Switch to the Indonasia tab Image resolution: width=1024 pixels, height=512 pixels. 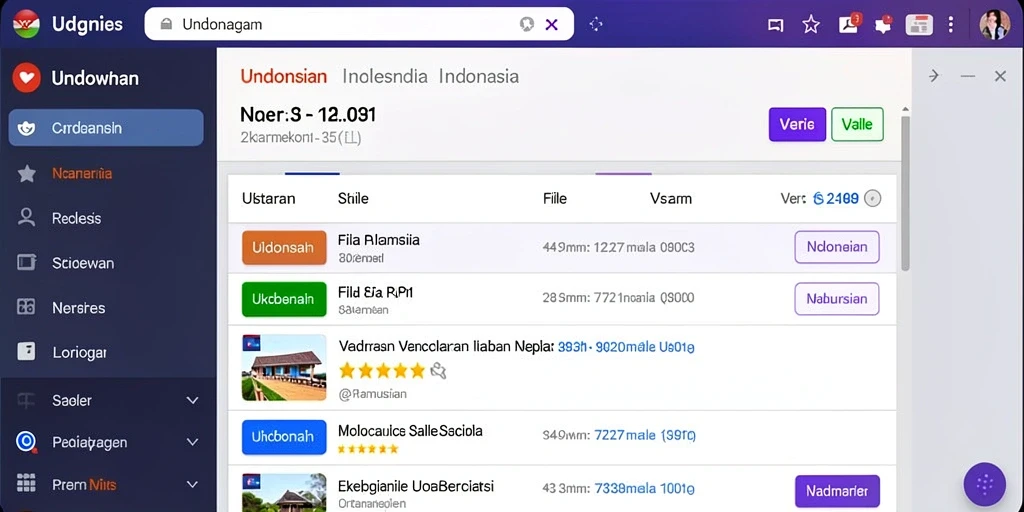point(479,76)
